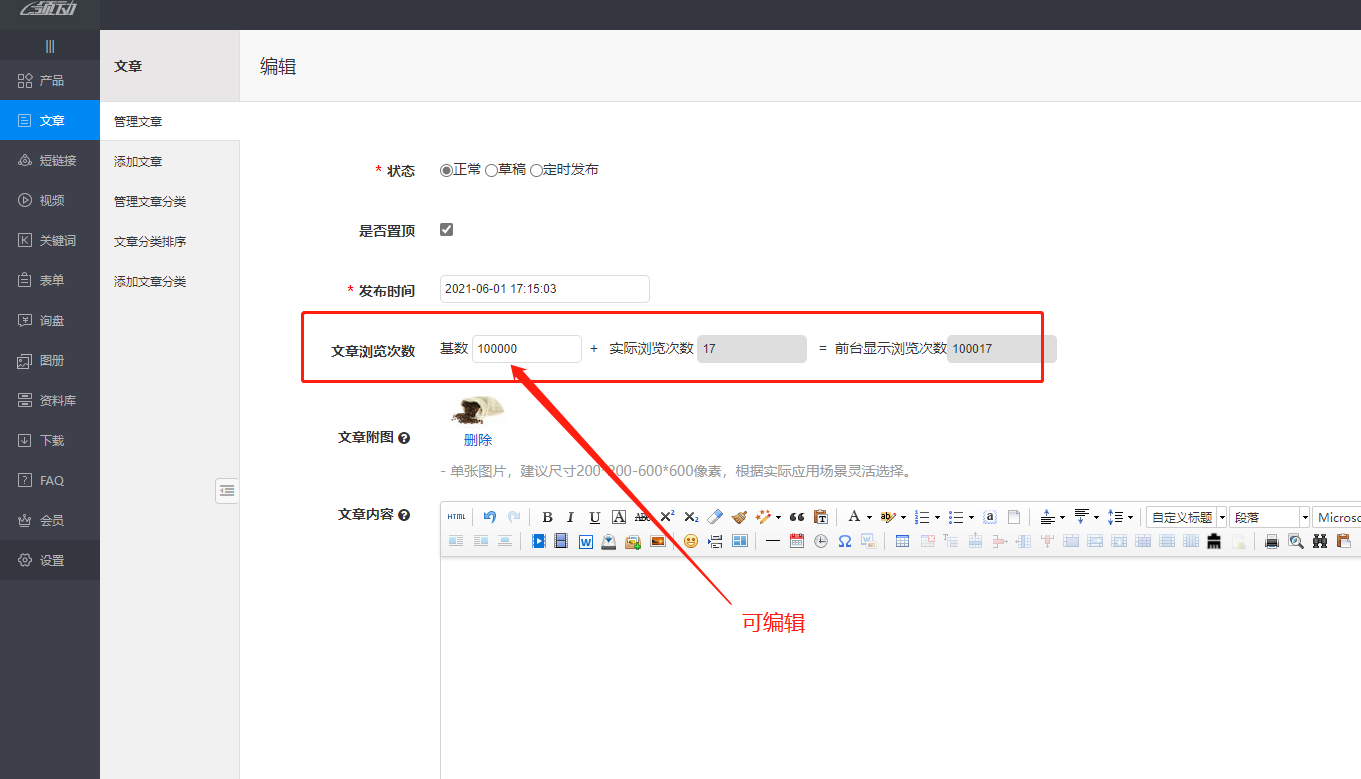Open 管理文章分类 page
The height and width of the screenshot is (779, 1361).
click(x=150, y=201)
